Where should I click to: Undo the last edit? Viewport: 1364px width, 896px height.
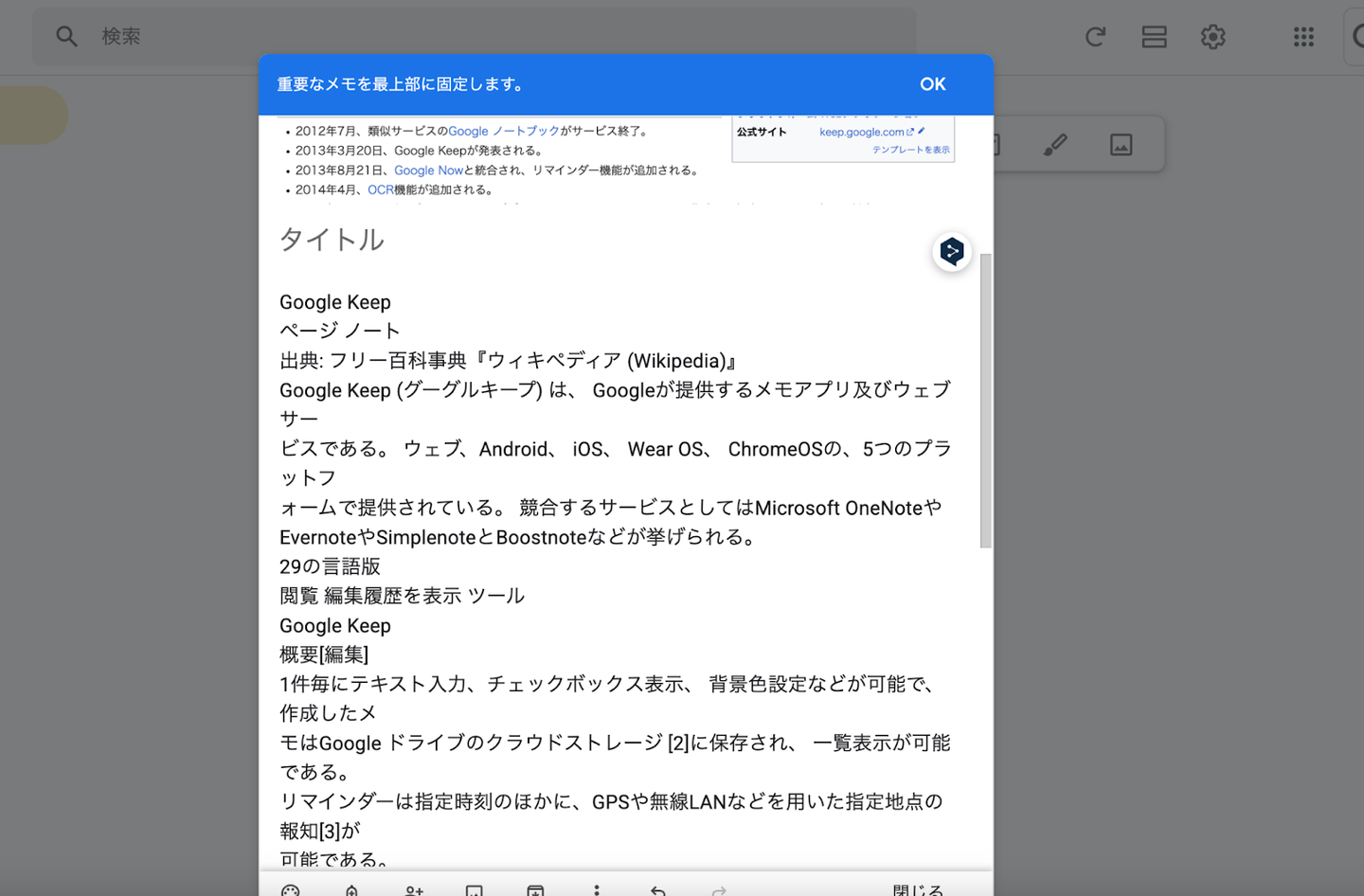[x=658, y=890]
